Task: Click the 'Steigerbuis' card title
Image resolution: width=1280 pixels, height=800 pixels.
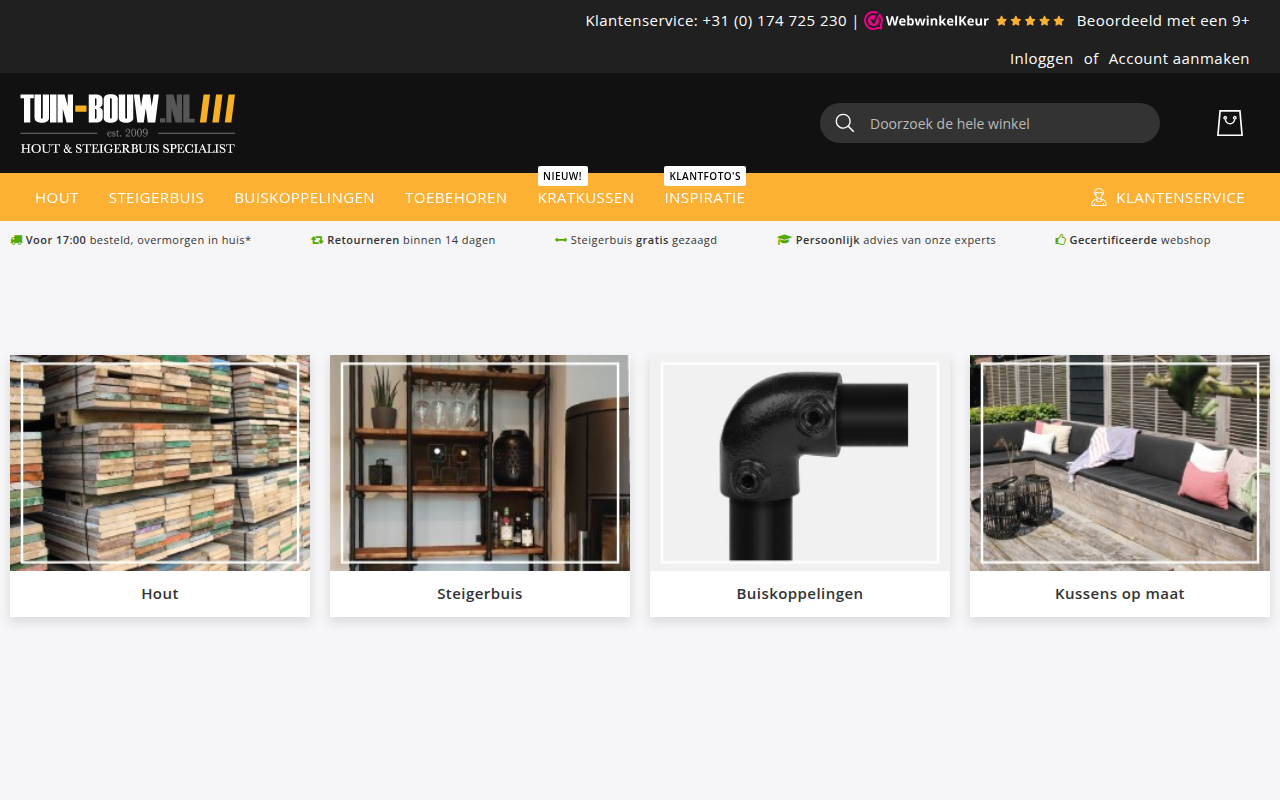Action: point(480,594)
